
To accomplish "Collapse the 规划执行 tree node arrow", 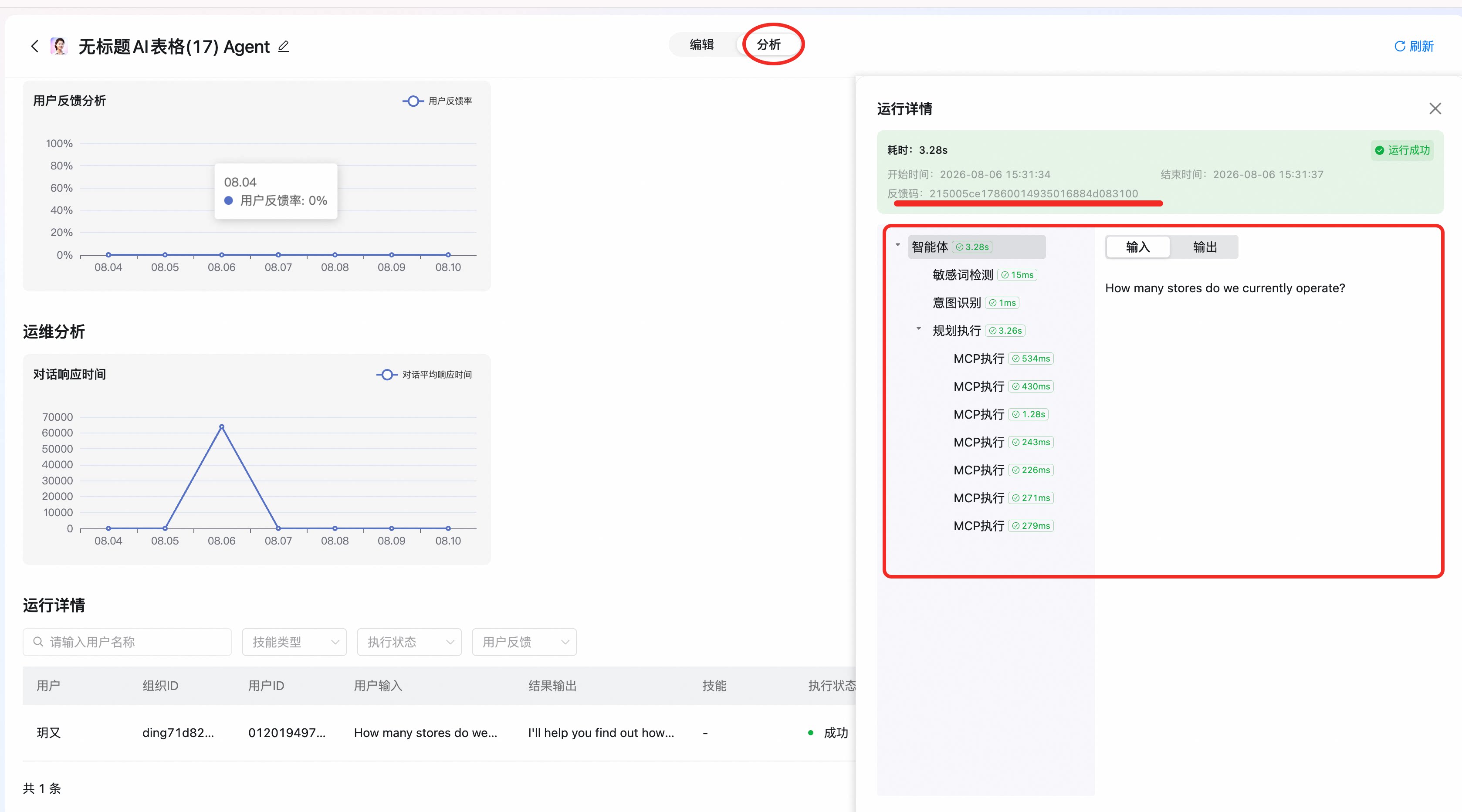I will coord(918,328).
